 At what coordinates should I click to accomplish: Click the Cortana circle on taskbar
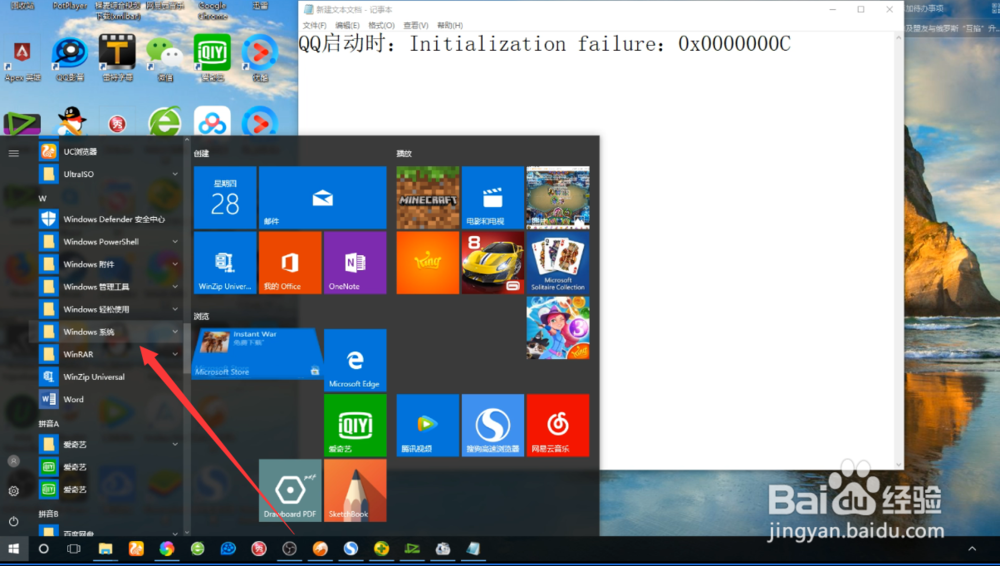[x=43, y=549]
